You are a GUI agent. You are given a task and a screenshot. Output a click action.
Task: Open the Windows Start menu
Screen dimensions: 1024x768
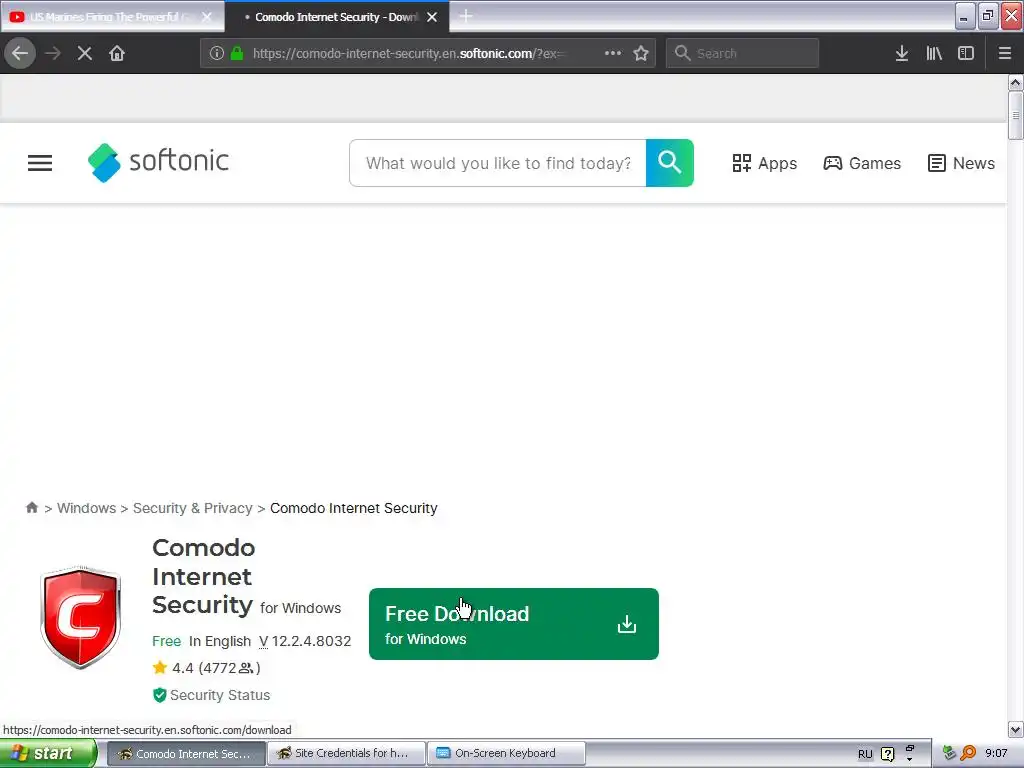tap(48, 754)
